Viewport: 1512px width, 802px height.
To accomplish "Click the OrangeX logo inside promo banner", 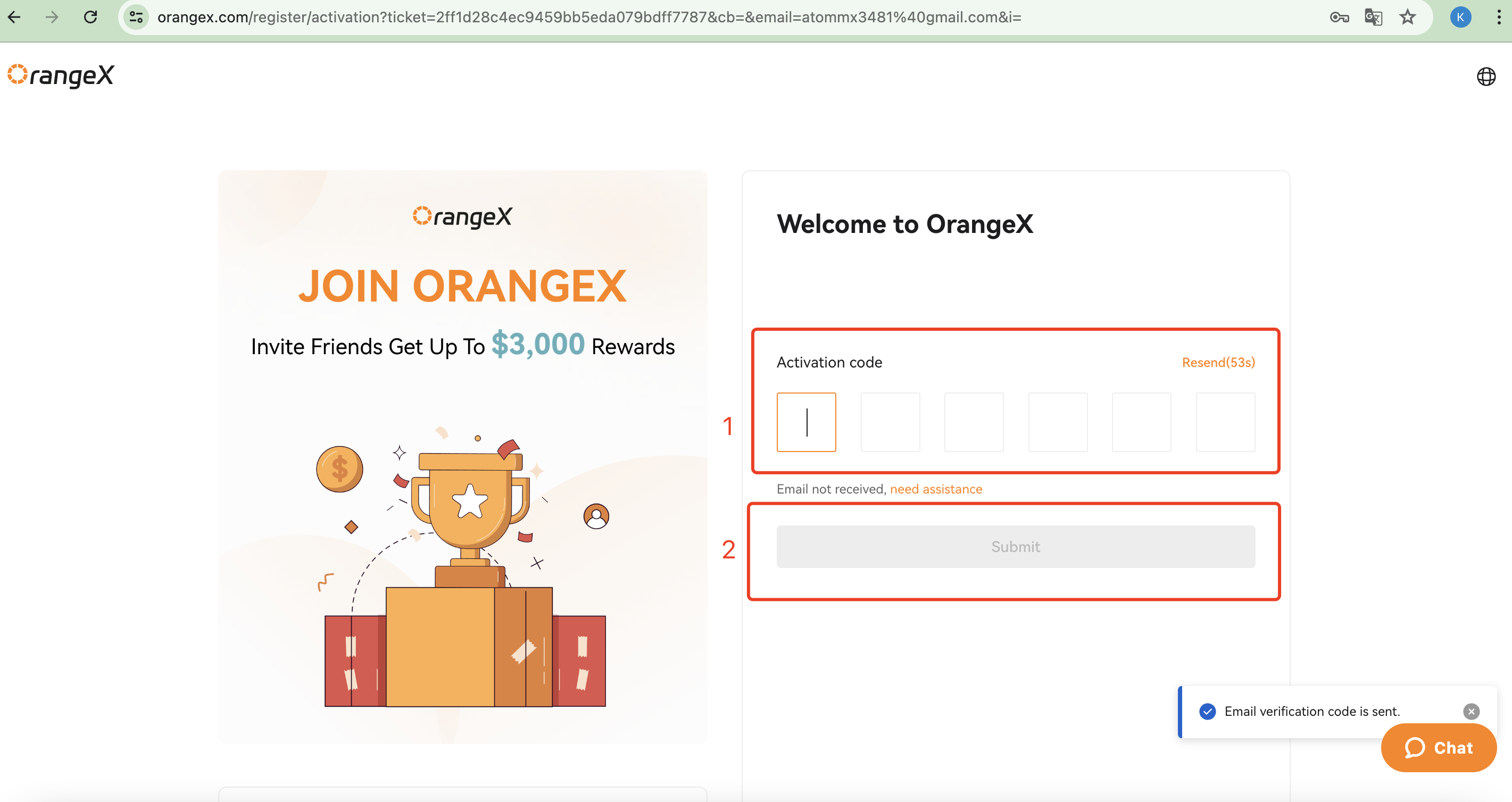I will (x=462, y=216).
